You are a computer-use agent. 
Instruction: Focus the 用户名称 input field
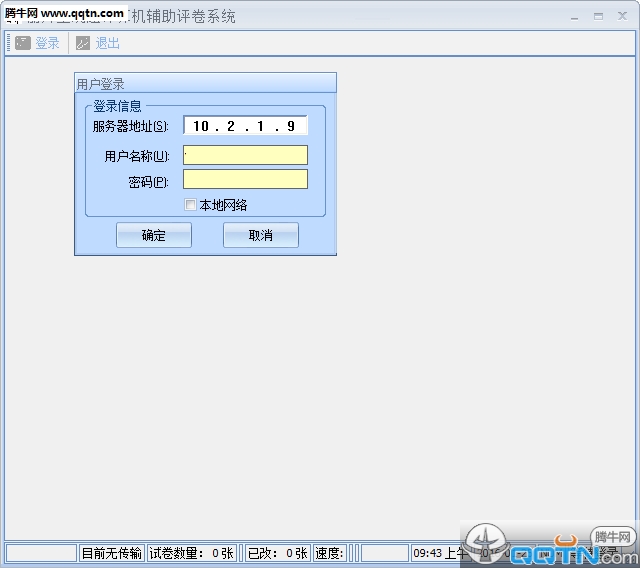click(245, 155)
